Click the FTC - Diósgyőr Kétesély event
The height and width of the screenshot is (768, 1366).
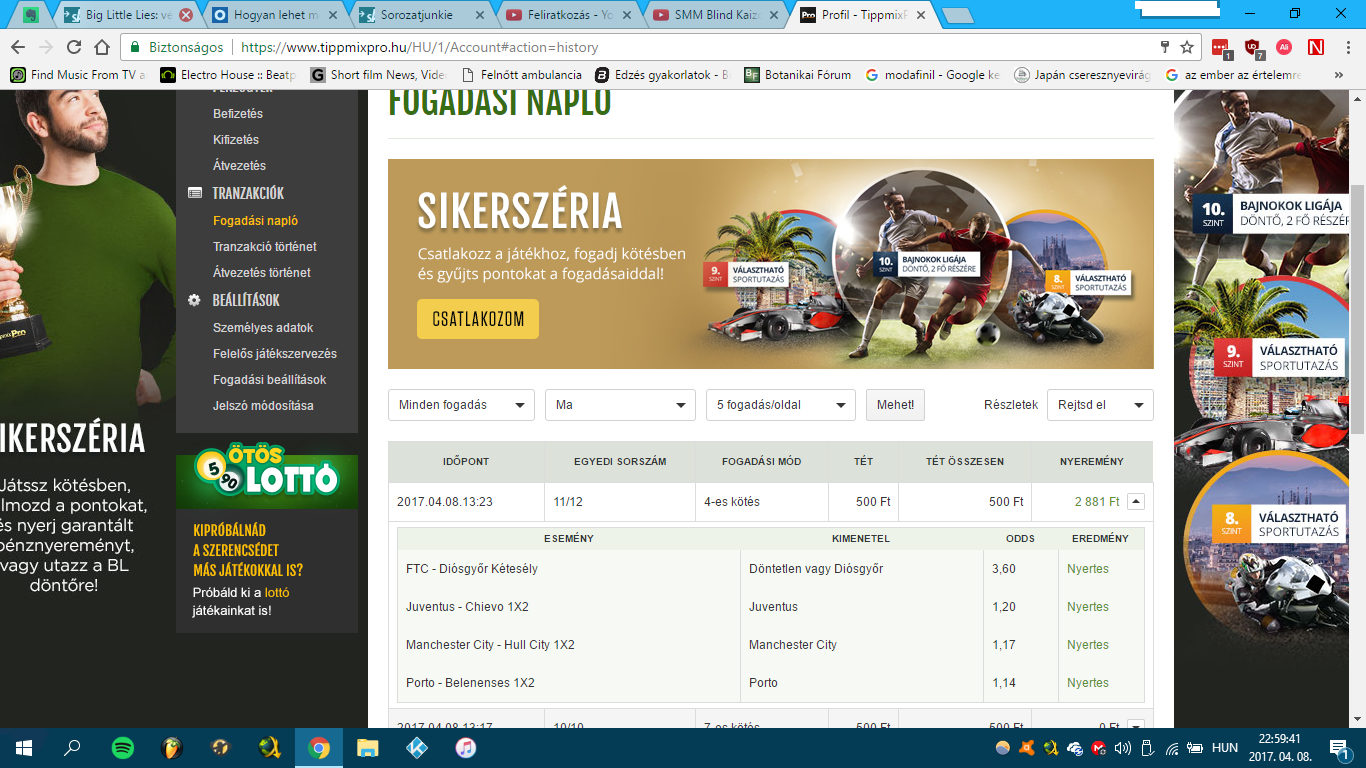click(x=472, y=569)
